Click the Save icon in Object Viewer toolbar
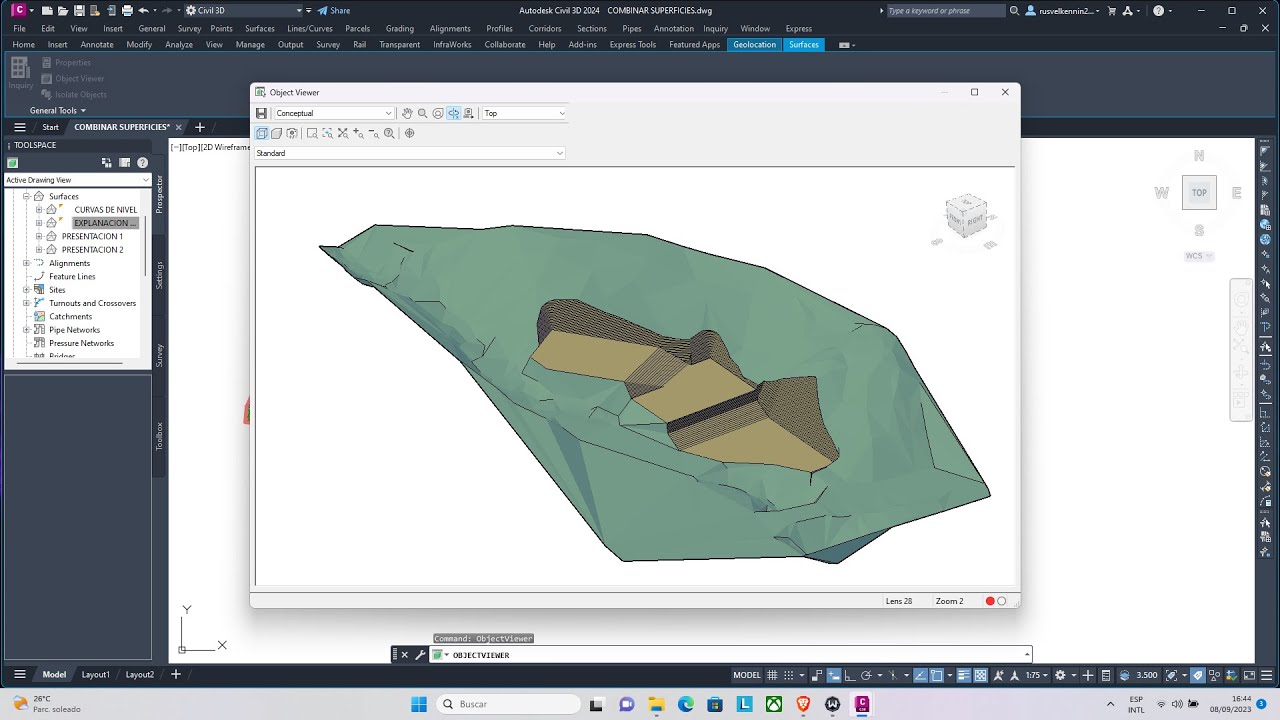Viewport: 1280px width, 720px height. click(262, 113)
